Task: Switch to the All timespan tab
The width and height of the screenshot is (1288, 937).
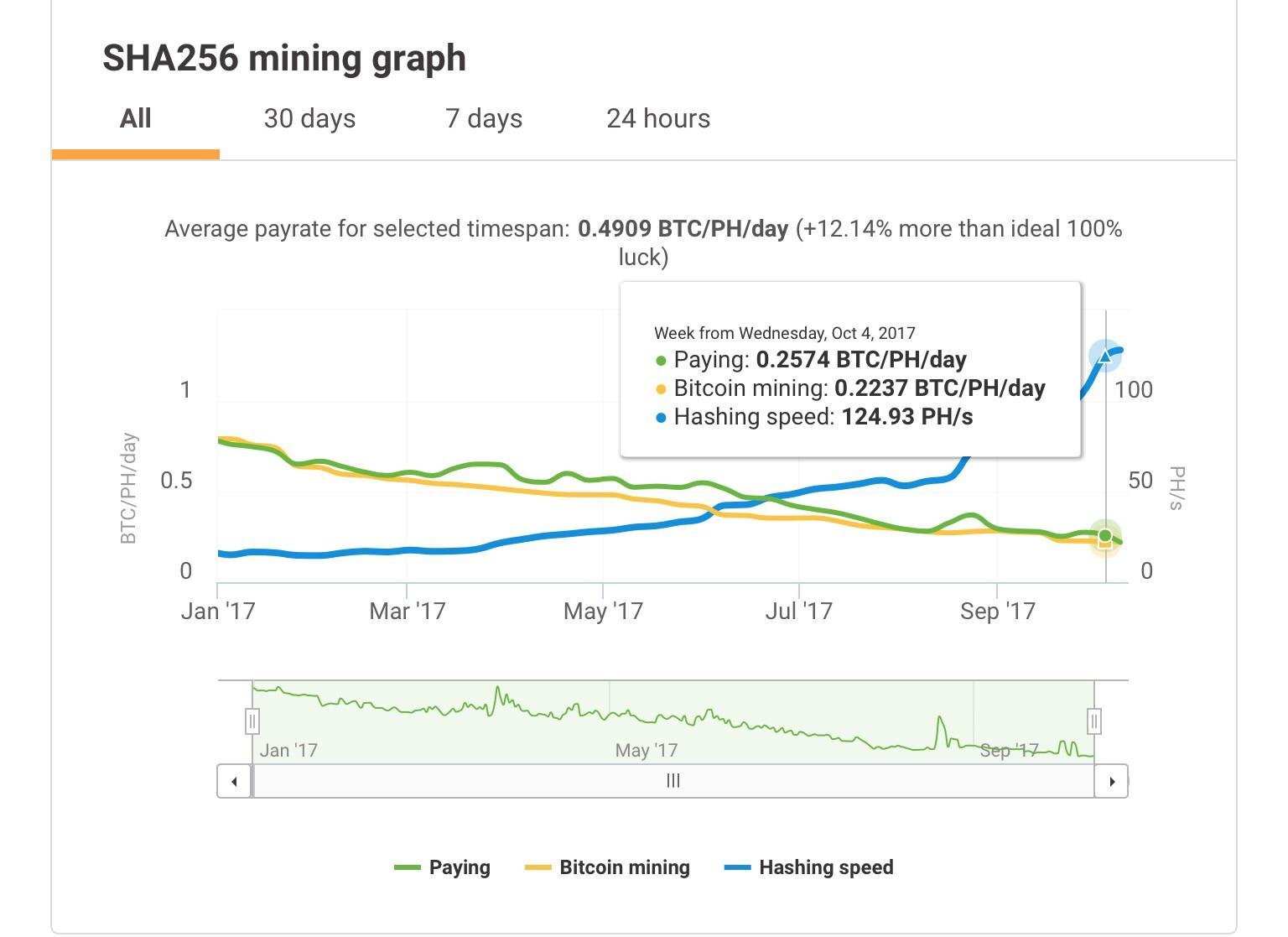Action: tap(136, 118)
